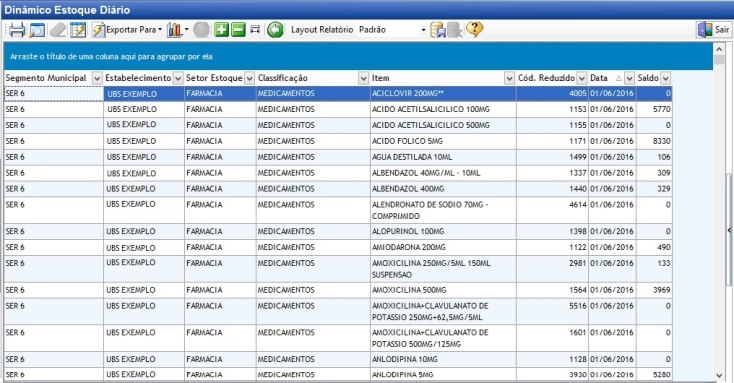Sort by Saldo column header
734x383 pixels.
648,78
